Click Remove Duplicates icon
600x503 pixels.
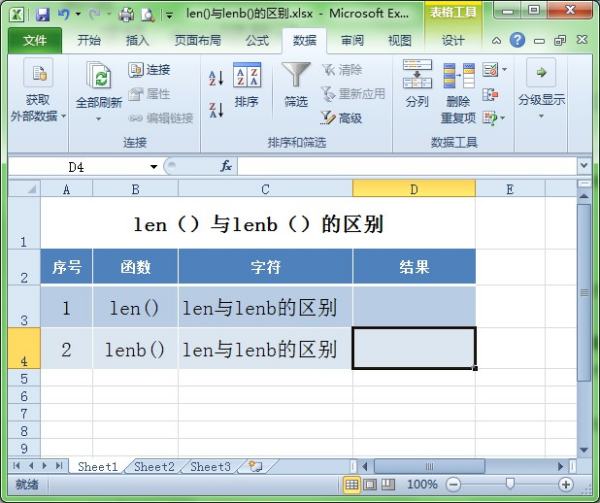click(458, 75)
